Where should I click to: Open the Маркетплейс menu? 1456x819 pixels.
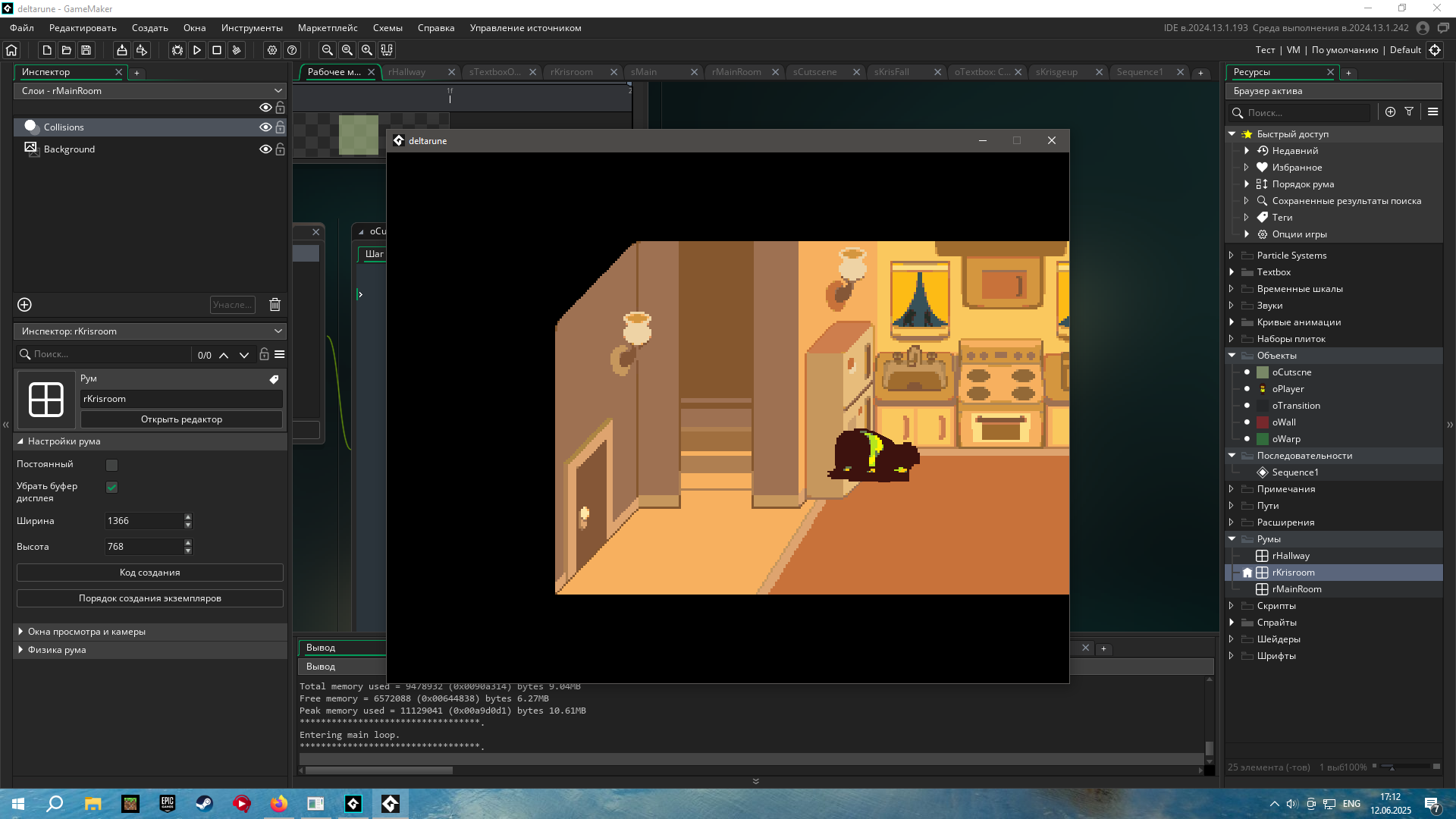(328, 28)
